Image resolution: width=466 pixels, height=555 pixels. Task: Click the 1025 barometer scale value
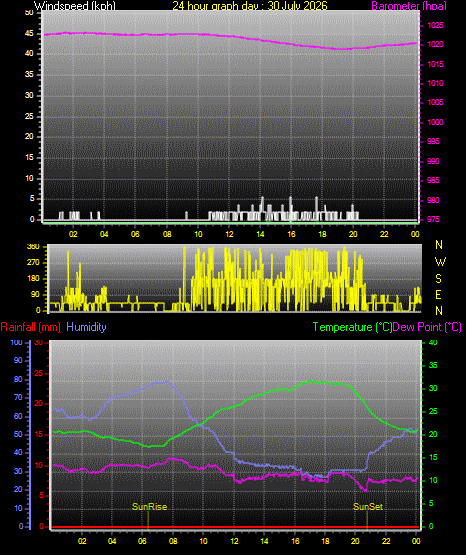(435, 25)
